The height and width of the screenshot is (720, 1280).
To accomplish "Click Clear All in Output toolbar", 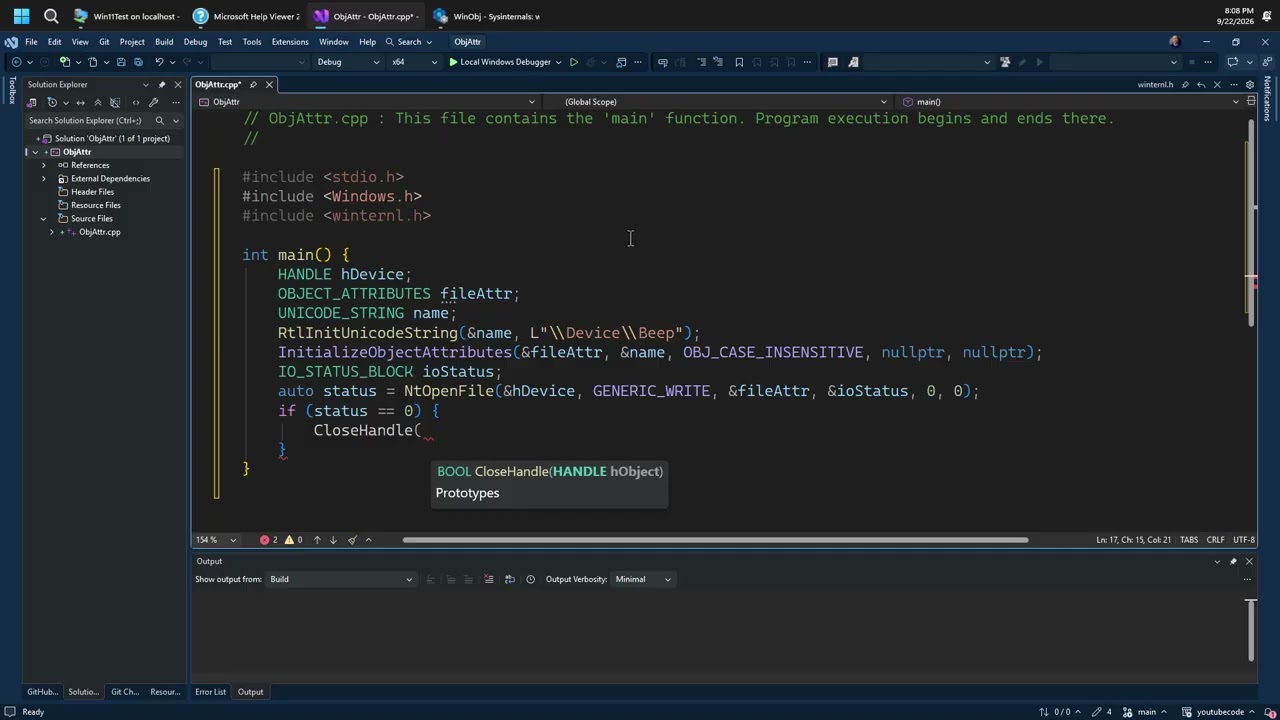I will (x=489, y=579).
